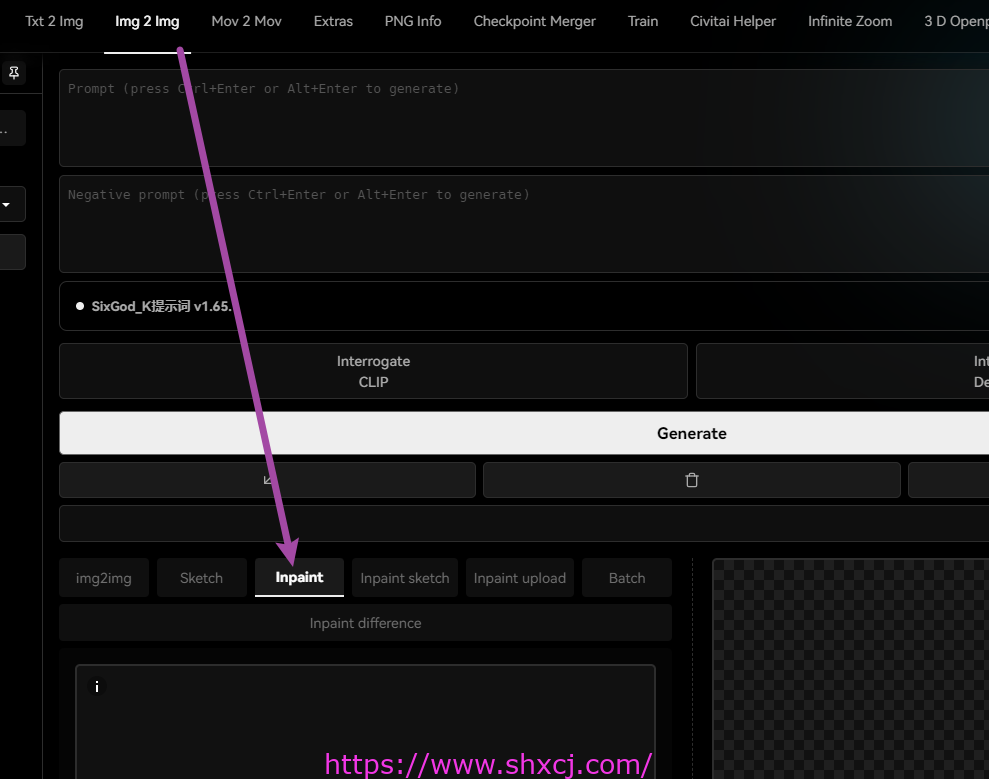Screen dimensions: 989x779
Task: Click the Interrogate CLIP button
Action: [373, 371]
